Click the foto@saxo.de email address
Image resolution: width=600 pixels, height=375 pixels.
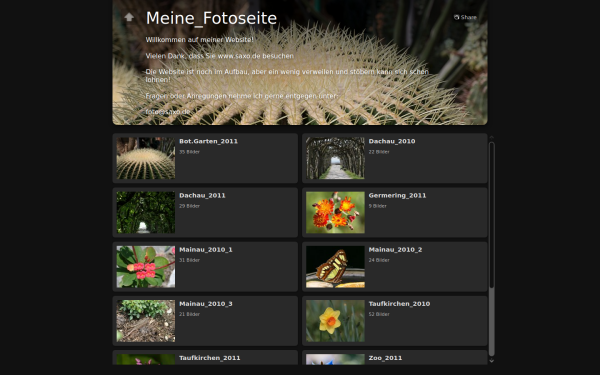(x=168, y=112)
